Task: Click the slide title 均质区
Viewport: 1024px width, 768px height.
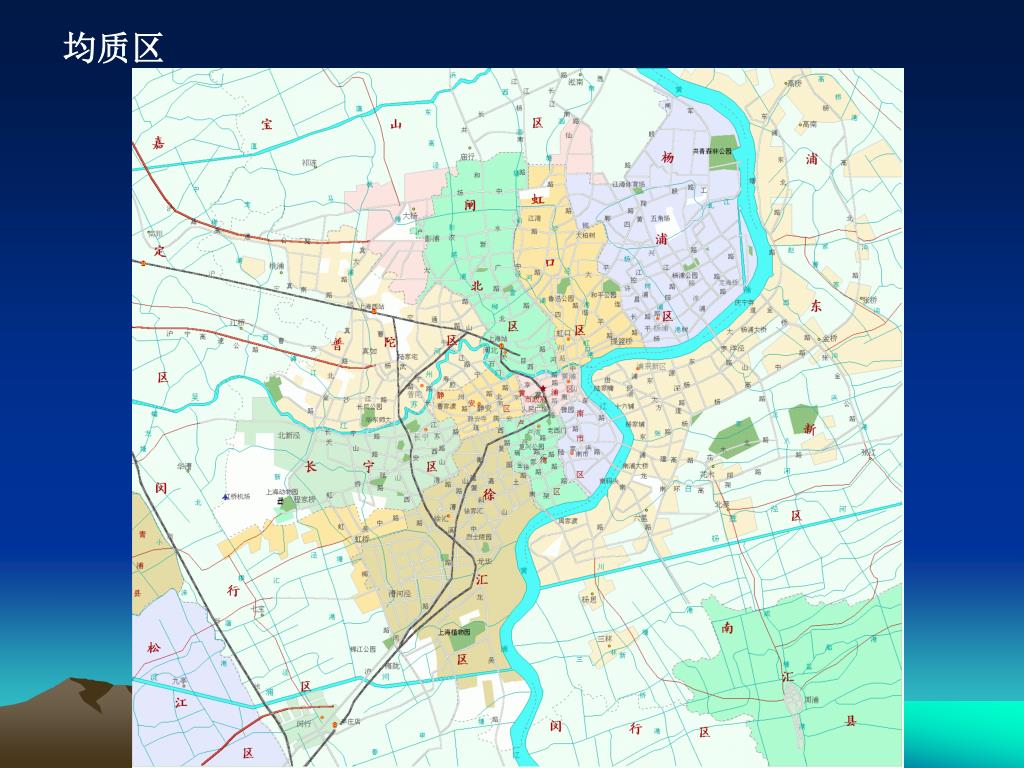Action: click(113, 48)
